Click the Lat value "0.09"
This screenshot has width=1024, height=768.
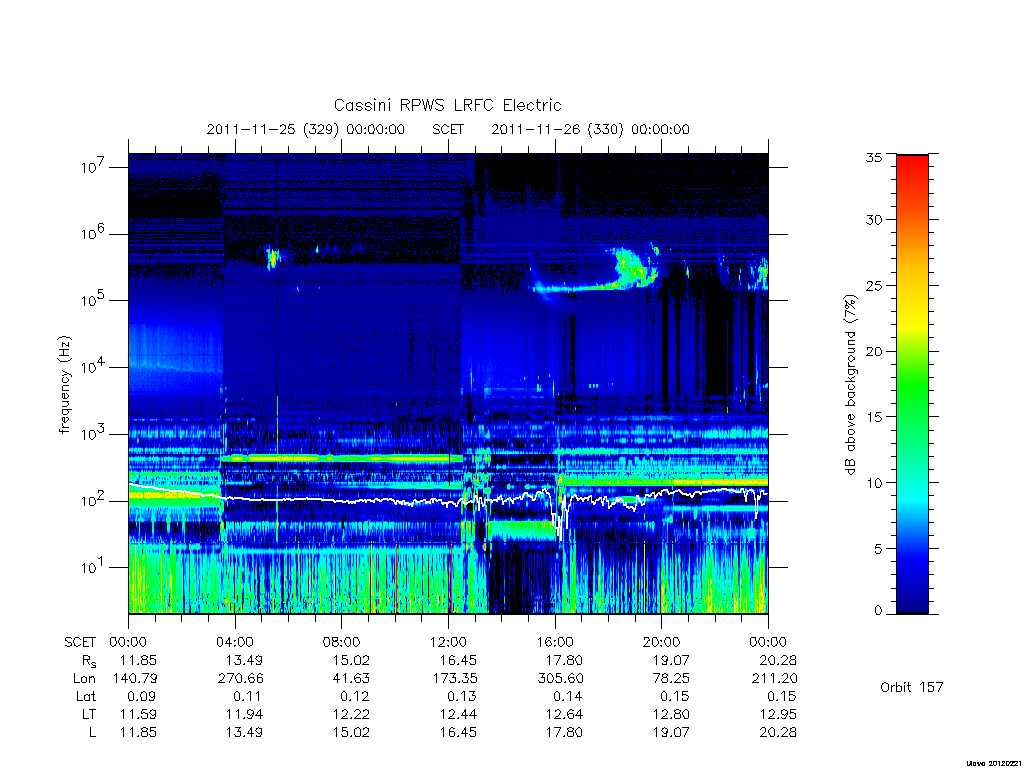[x=142, y=697]
